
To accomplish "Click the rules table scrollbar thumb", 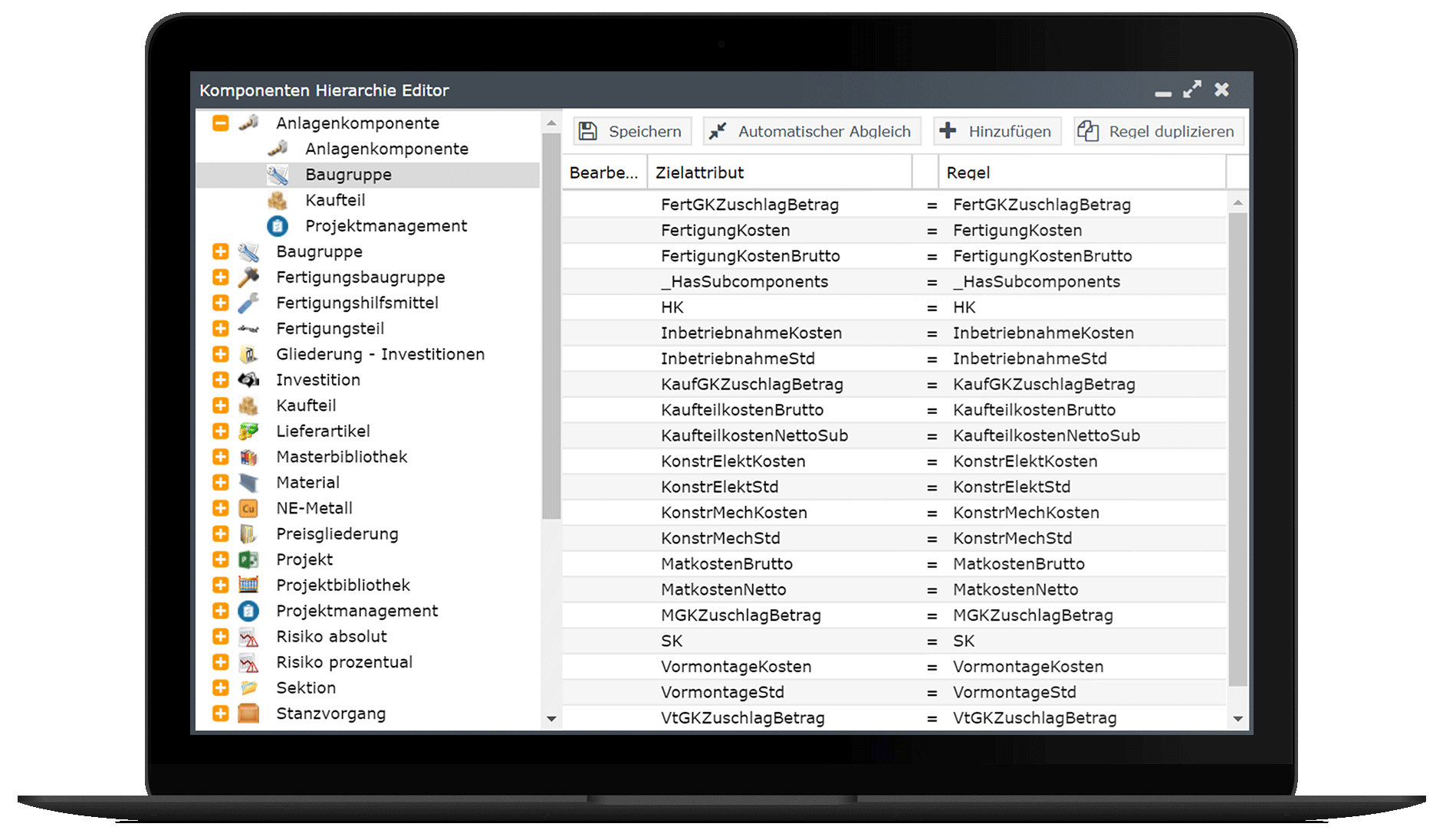I will click(x=1237, y=449).
